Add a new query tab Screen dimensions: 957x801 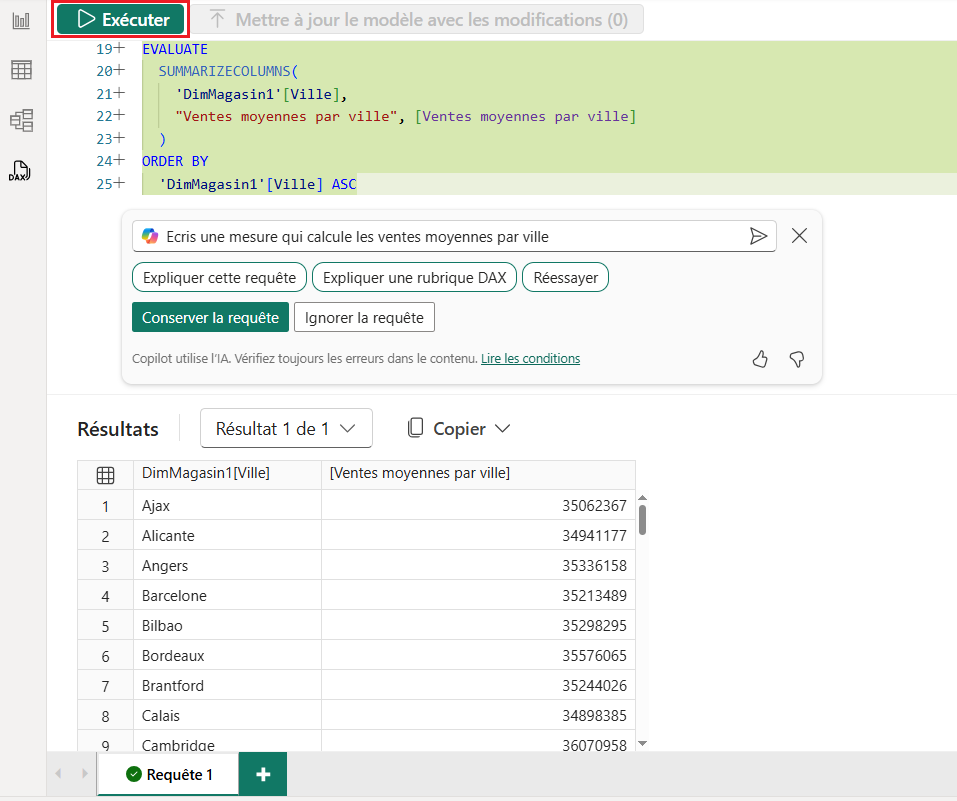click(x=263, y=774)
